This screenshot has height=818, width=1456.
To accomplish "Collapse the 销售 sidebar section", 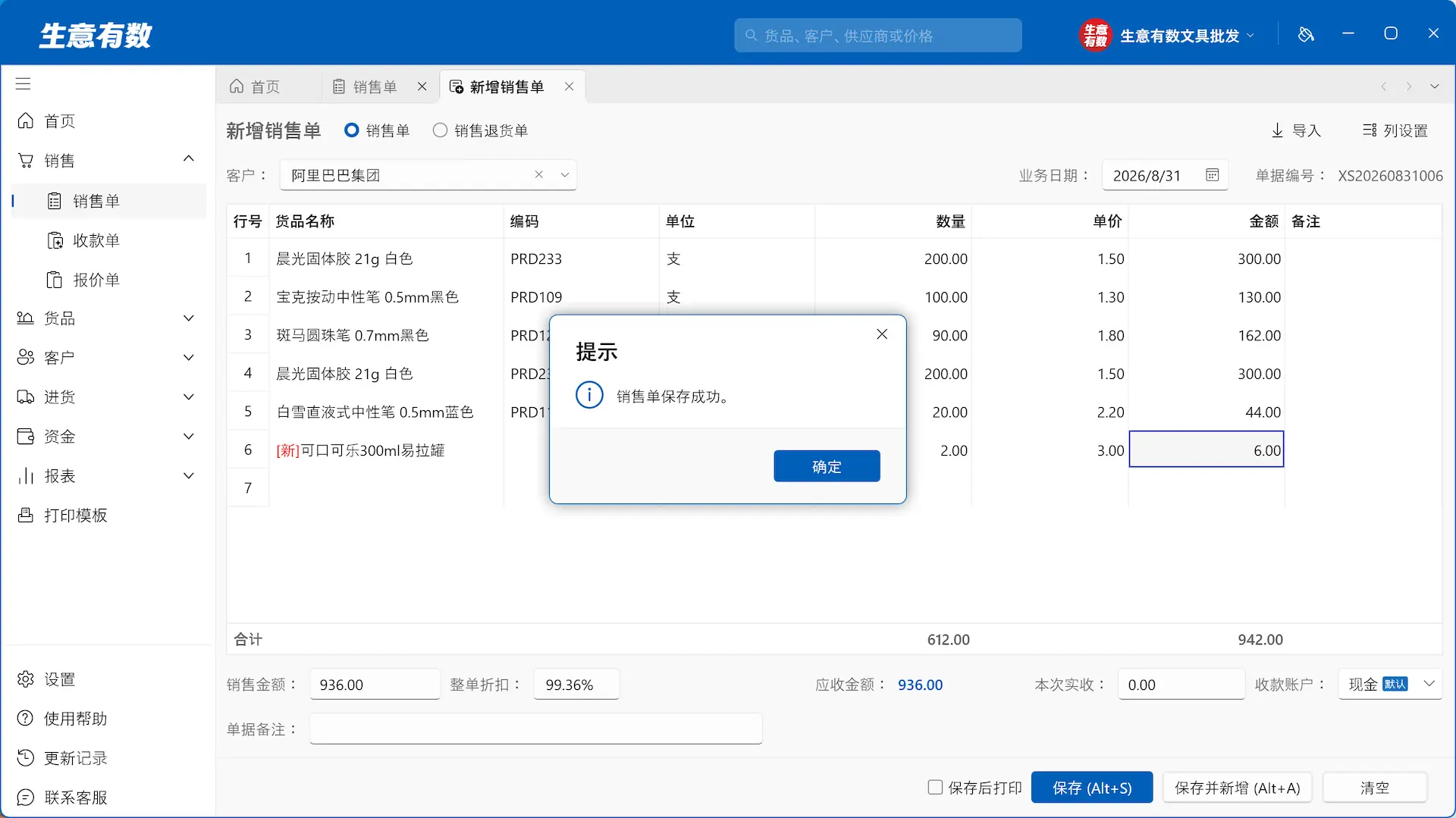I will [x=189, y=160].
